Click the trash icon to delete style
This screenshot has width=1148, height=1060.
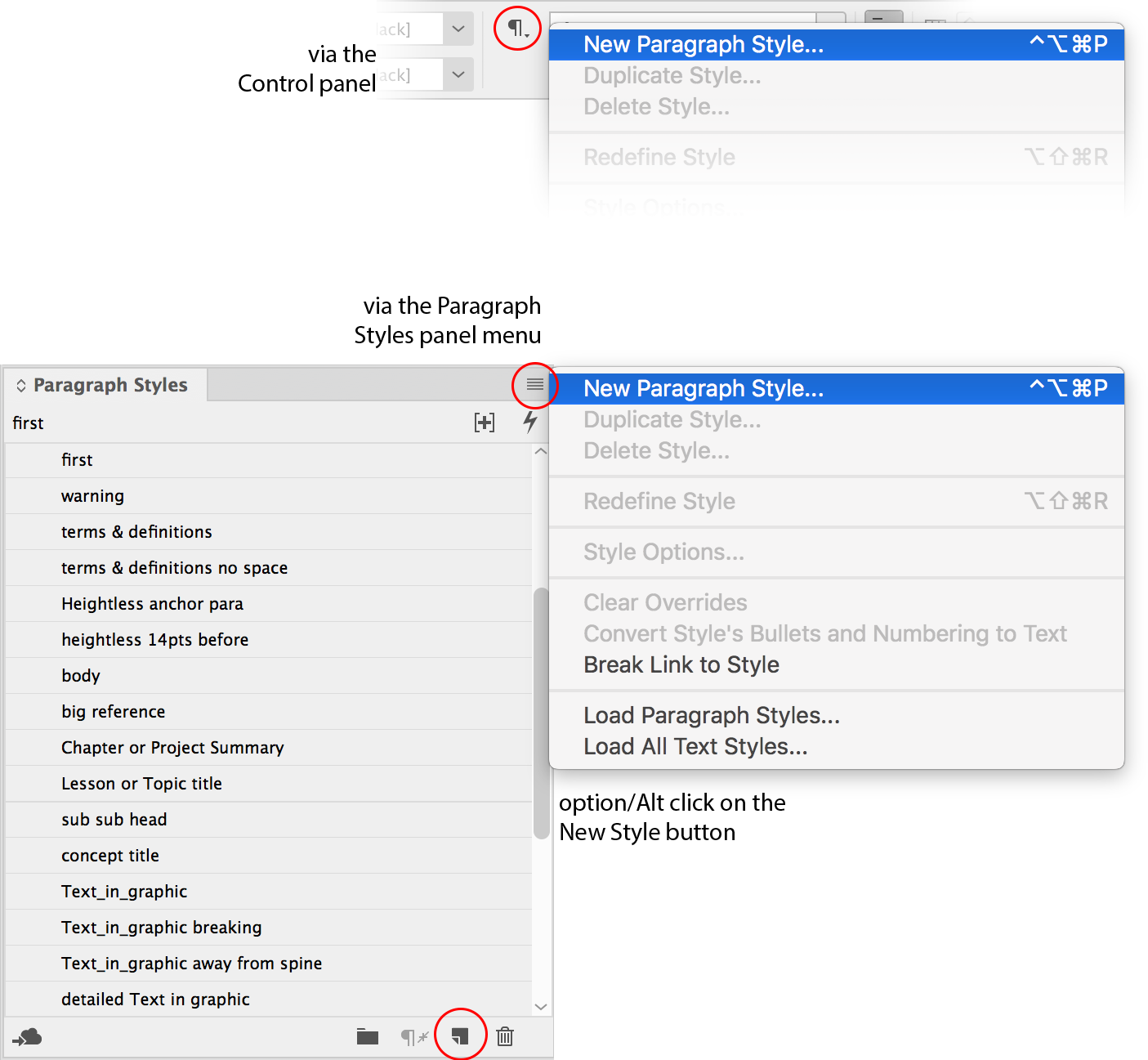pyautogui.click(x=505, y=1036)
